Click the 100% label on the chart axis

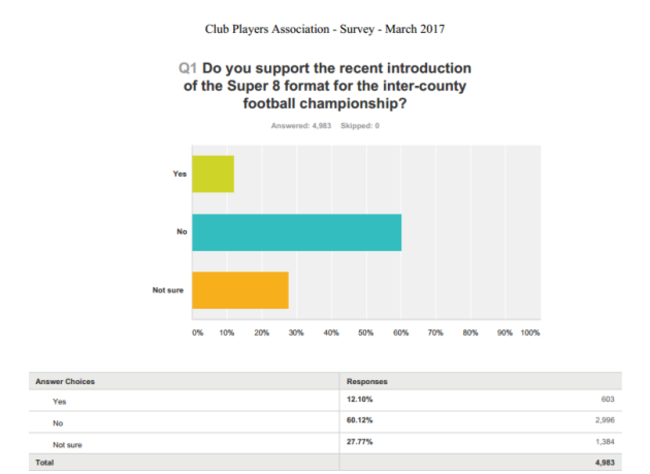click(530, 331)
